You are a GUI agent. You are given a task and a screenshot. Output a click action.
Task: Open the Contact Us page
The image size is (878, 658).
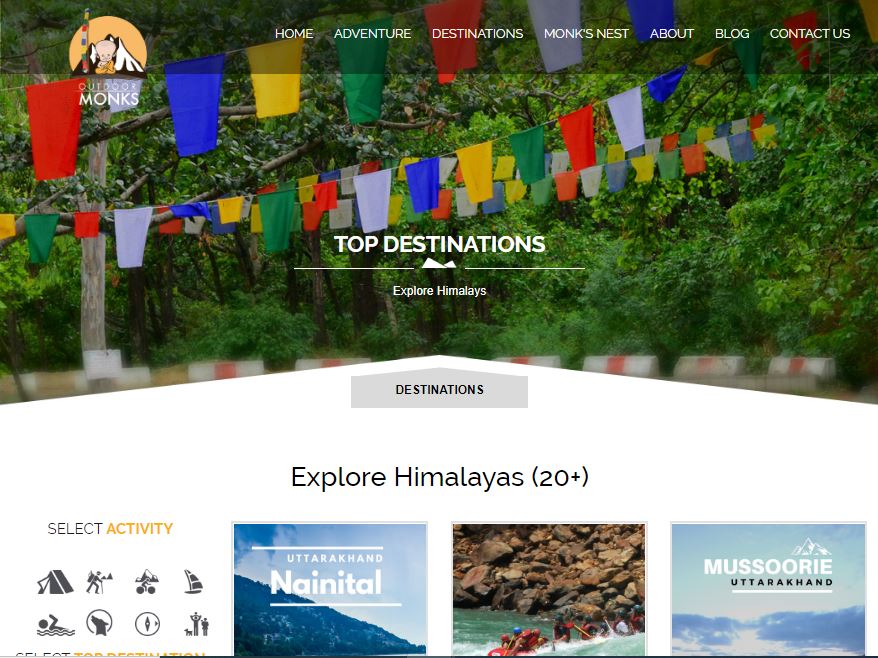click(x=809, y=34)
